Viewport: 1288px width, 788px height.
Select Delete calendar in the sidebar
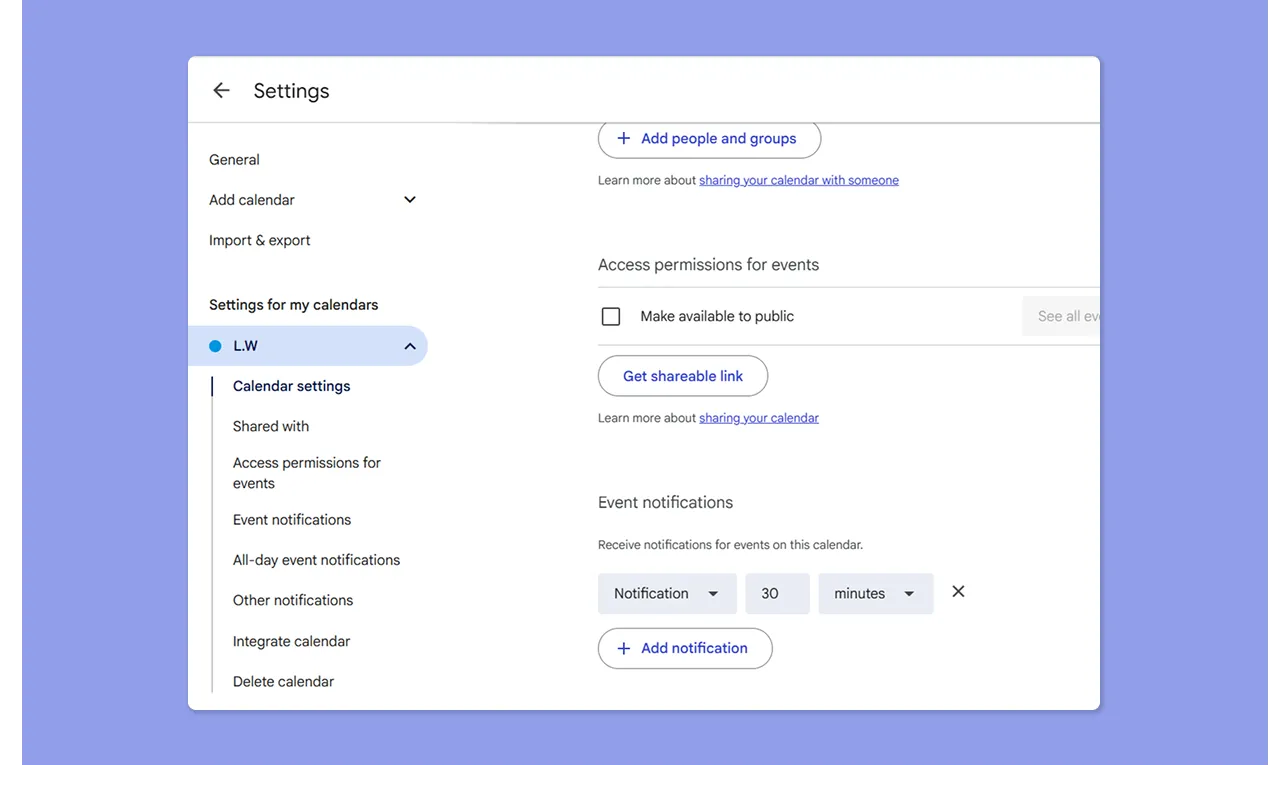282,681
